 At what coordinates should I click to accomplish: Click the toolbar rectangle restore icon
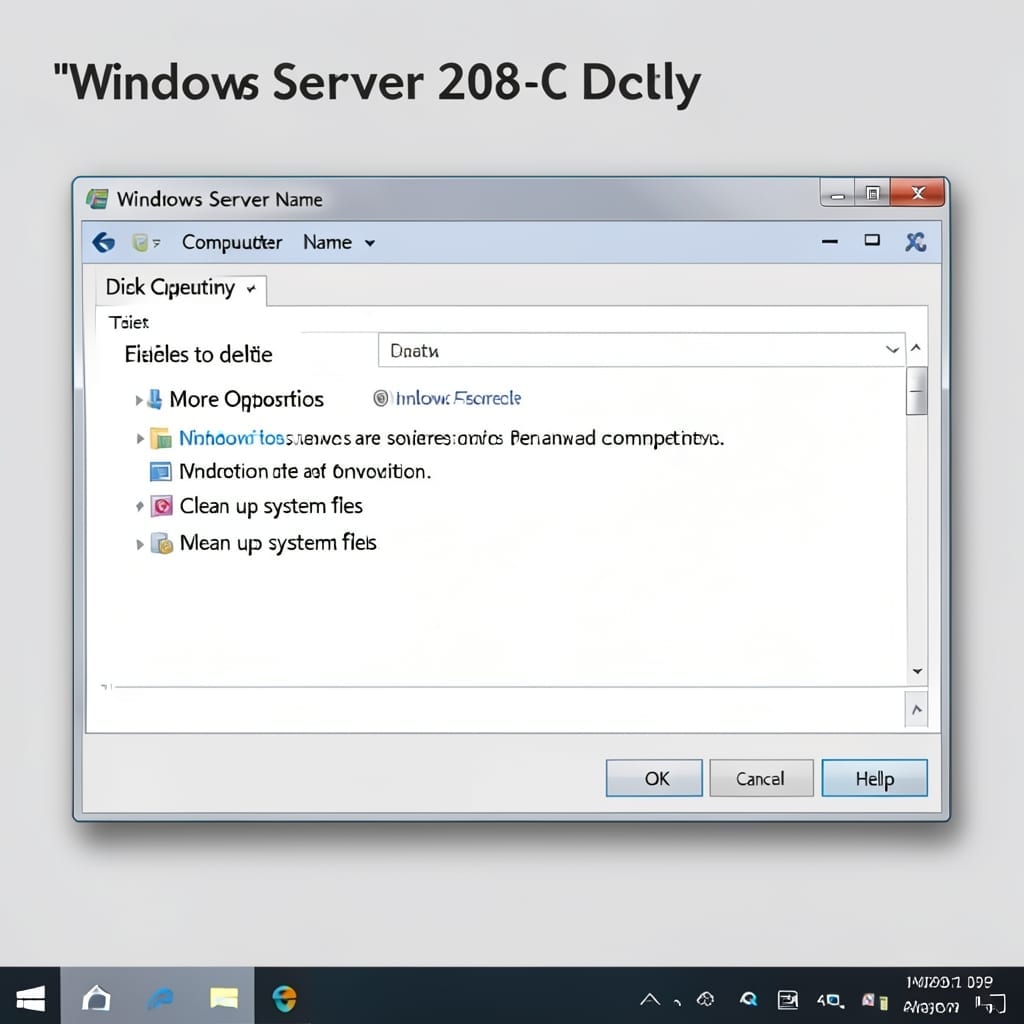(872, 240)
